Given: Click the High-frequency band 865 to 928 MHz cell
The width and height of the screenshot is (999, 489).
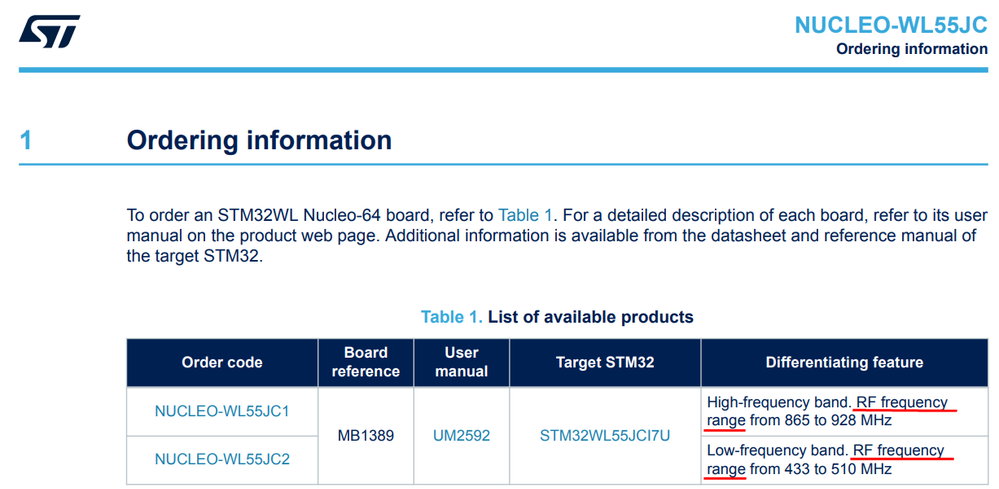Looking at the screenshot, I should 844,411.
